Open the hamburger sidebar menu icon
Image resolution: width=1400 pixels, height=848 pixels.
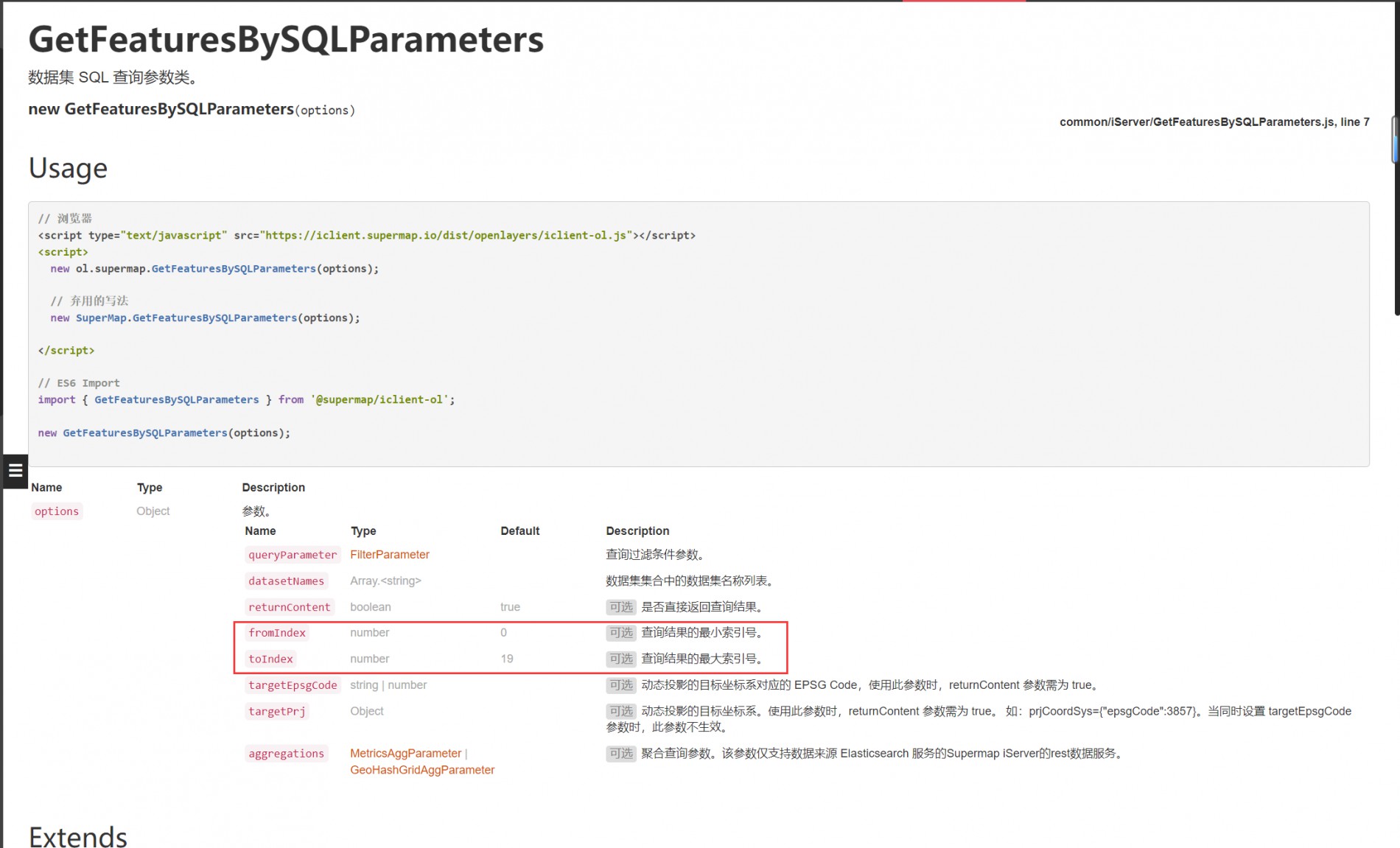15,471
